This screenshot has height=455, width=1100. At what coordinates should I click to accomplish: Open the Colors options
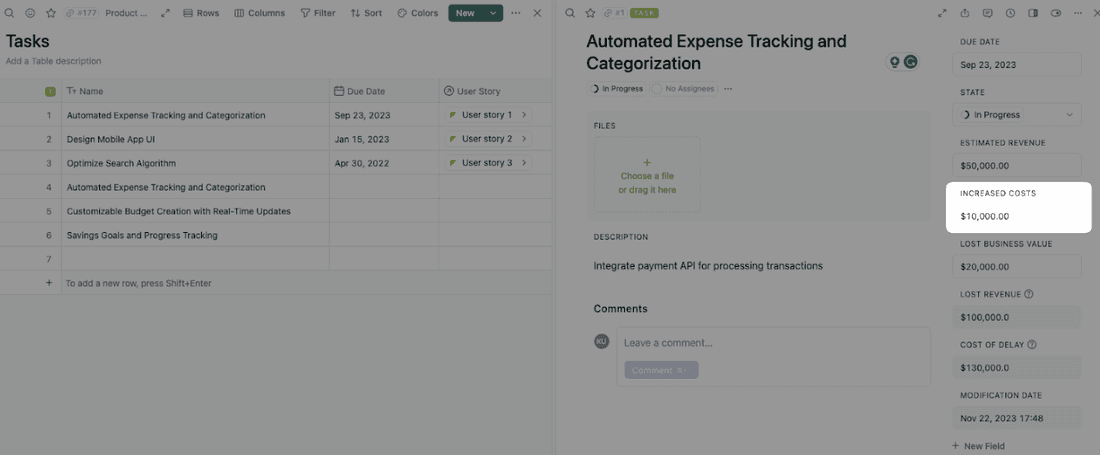tap(417, 13)
